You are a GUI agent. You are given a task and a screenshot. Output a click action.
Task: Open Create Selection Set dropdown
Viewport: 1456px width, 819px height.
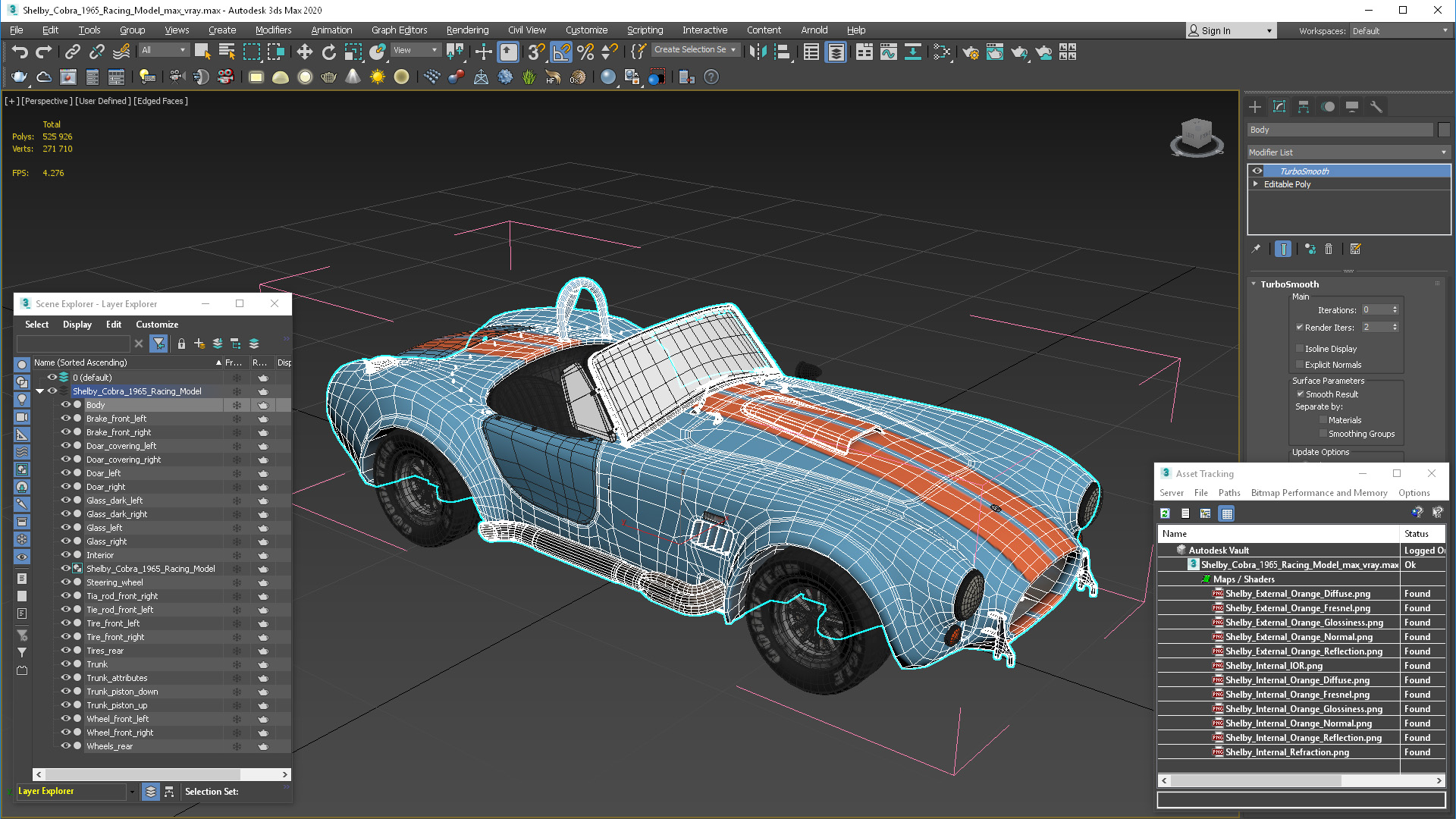point(695,50)
